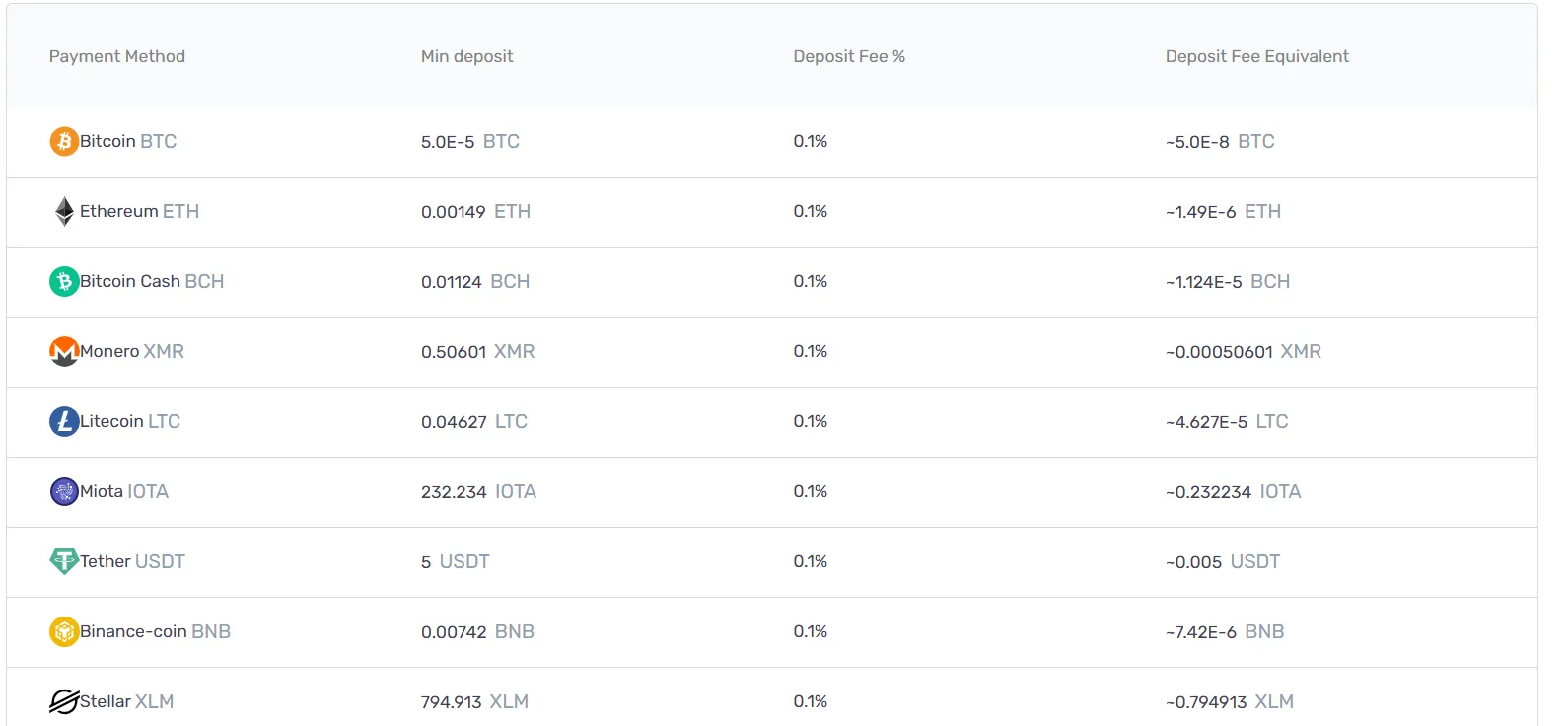Viewport: 1568px width, 726px height.
Task: Select the ~5.0E-8 BTC fee equivalent
Action: click(1220, 141)
